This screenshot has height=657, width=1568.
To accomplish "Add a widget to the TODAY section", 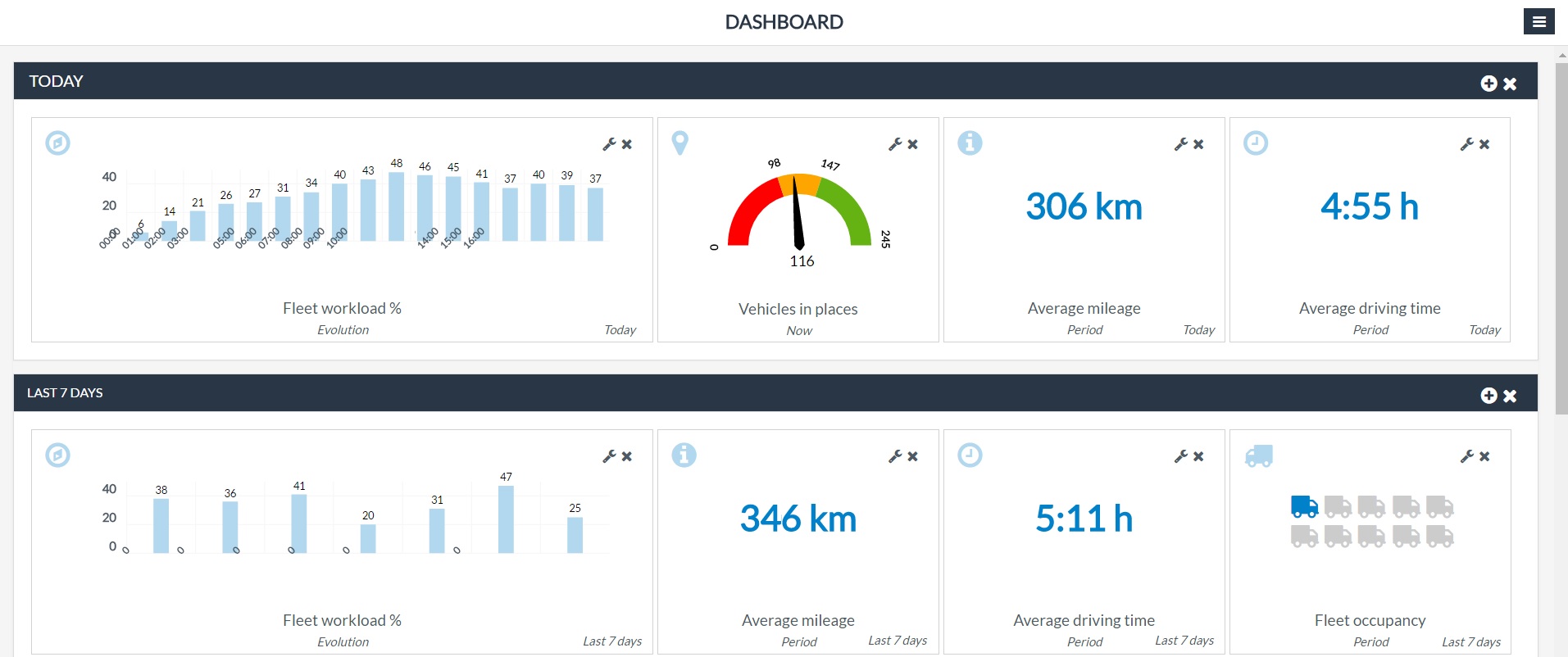I will (1488, 84).
